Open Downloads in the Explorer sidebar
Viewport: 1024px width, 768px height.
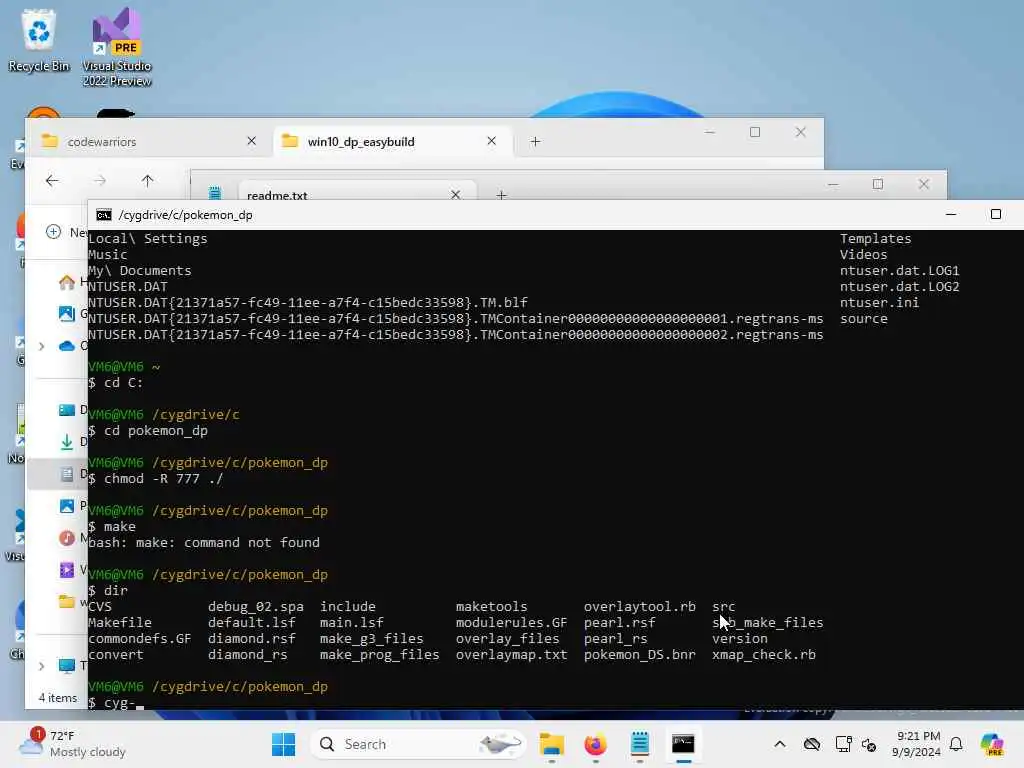pos(67,442)
